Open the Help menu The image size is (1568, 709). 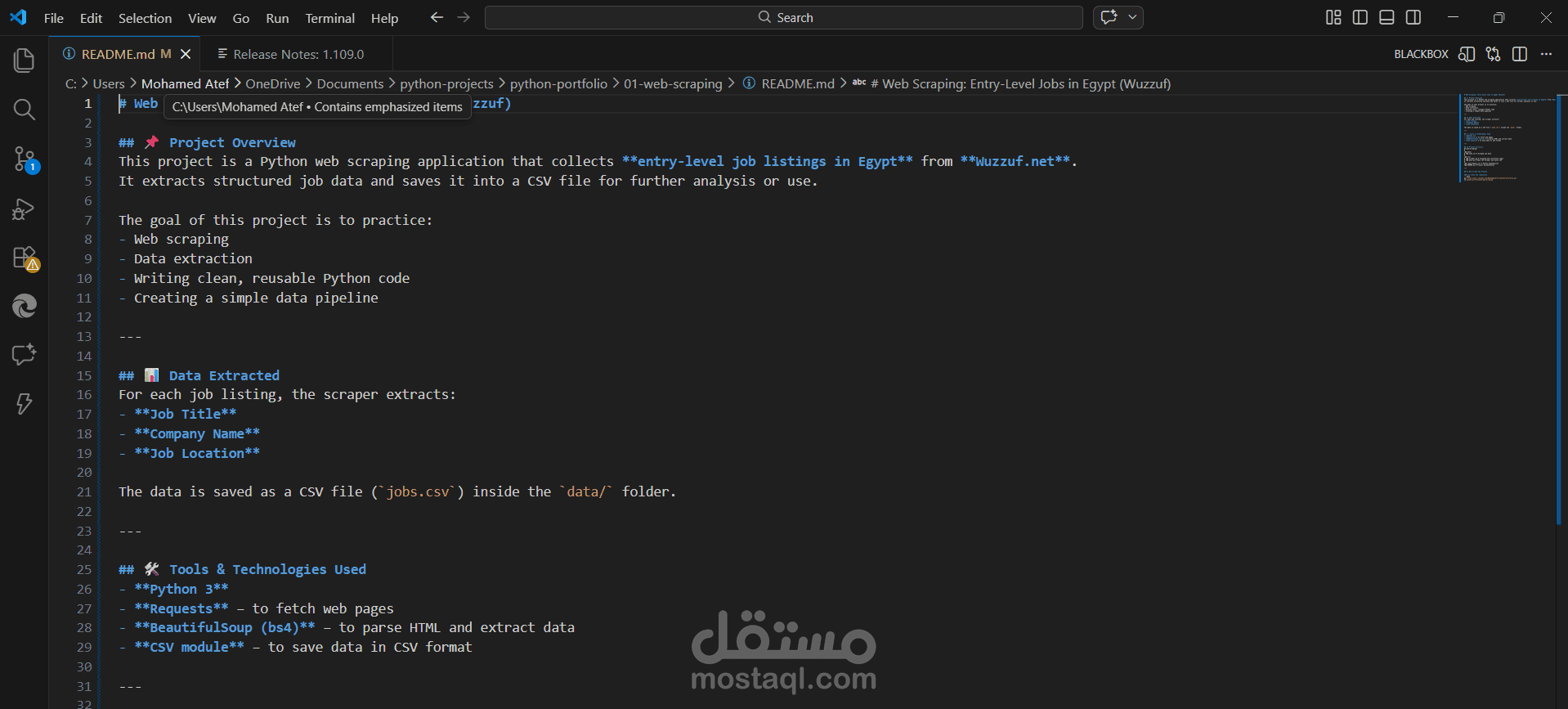pos(384,18)
